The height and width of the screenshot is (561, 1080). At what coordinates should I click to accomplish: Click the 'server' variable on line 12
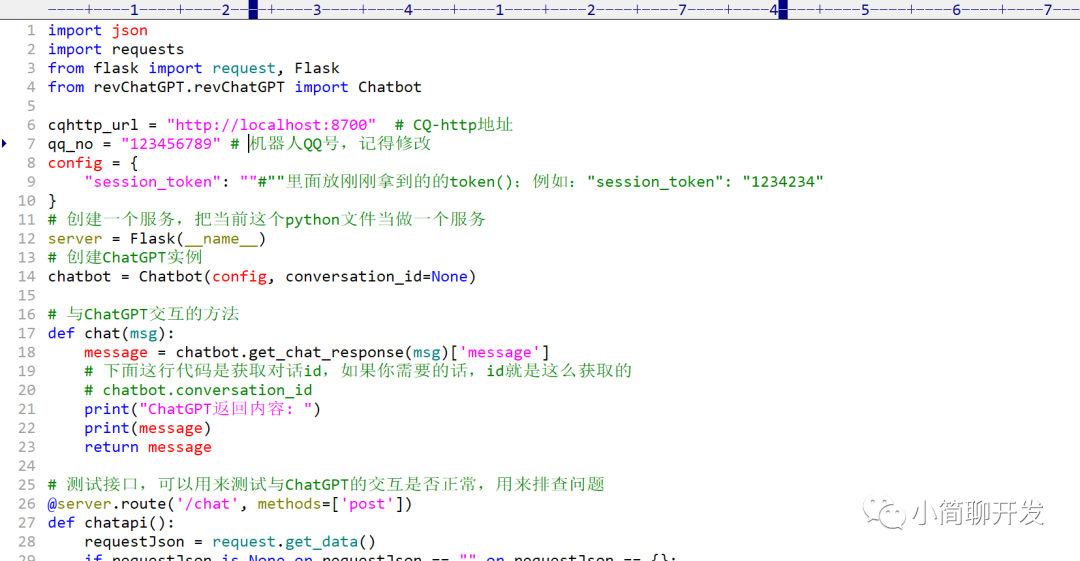[75, 238]
